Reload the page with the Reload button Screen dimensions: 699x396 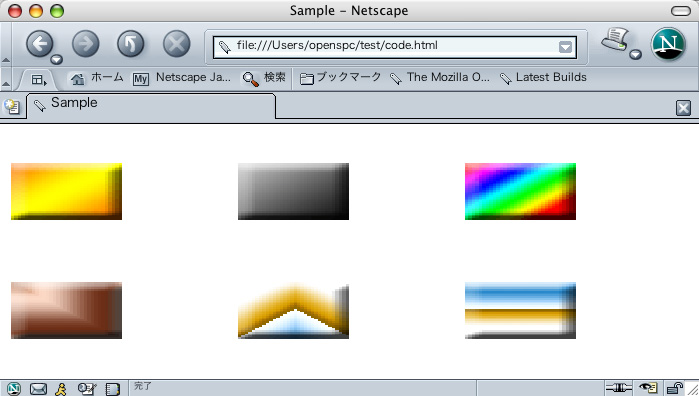coord(131,44)
